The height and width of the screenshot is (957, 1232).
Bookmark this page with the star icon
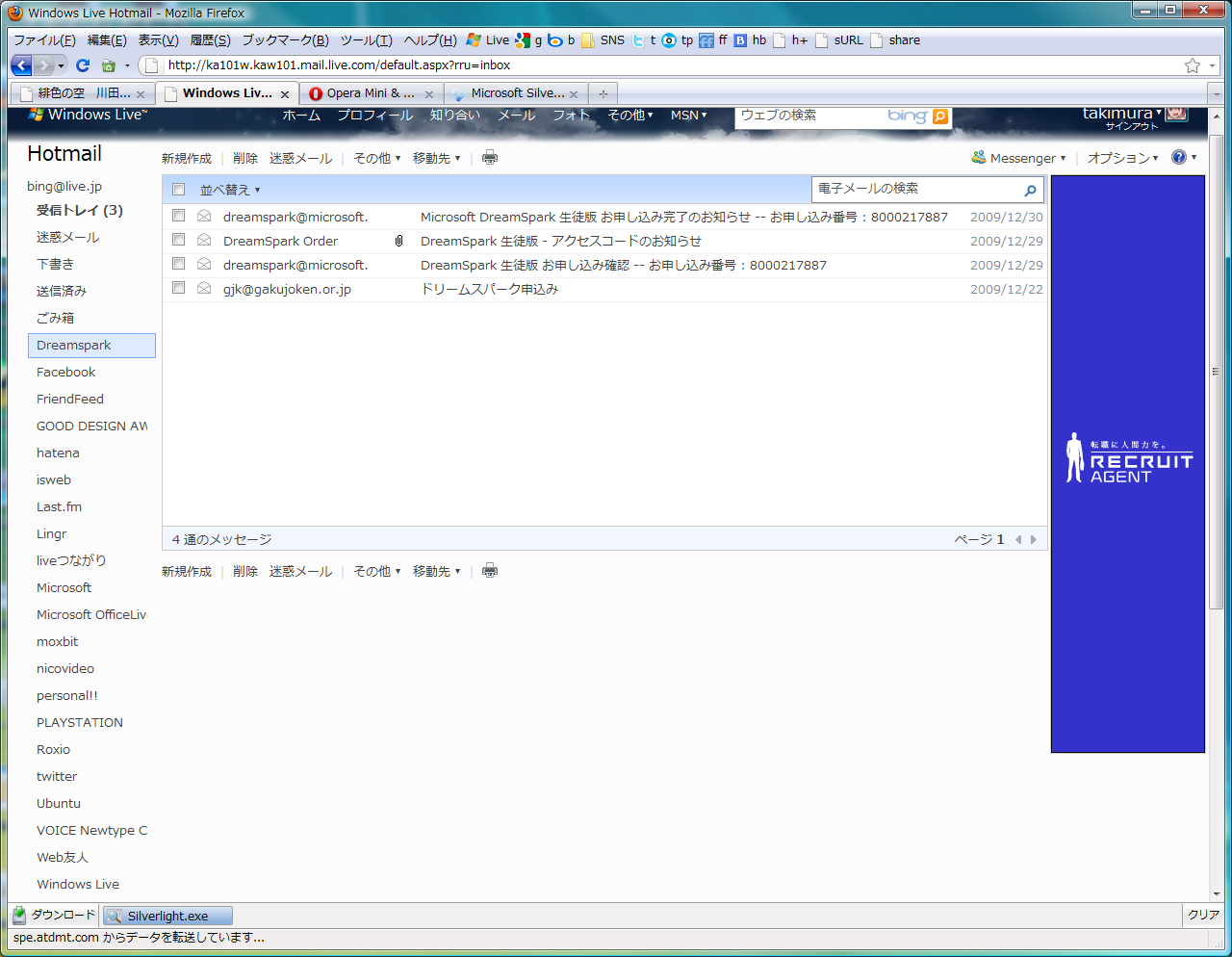coord(1193,65)
